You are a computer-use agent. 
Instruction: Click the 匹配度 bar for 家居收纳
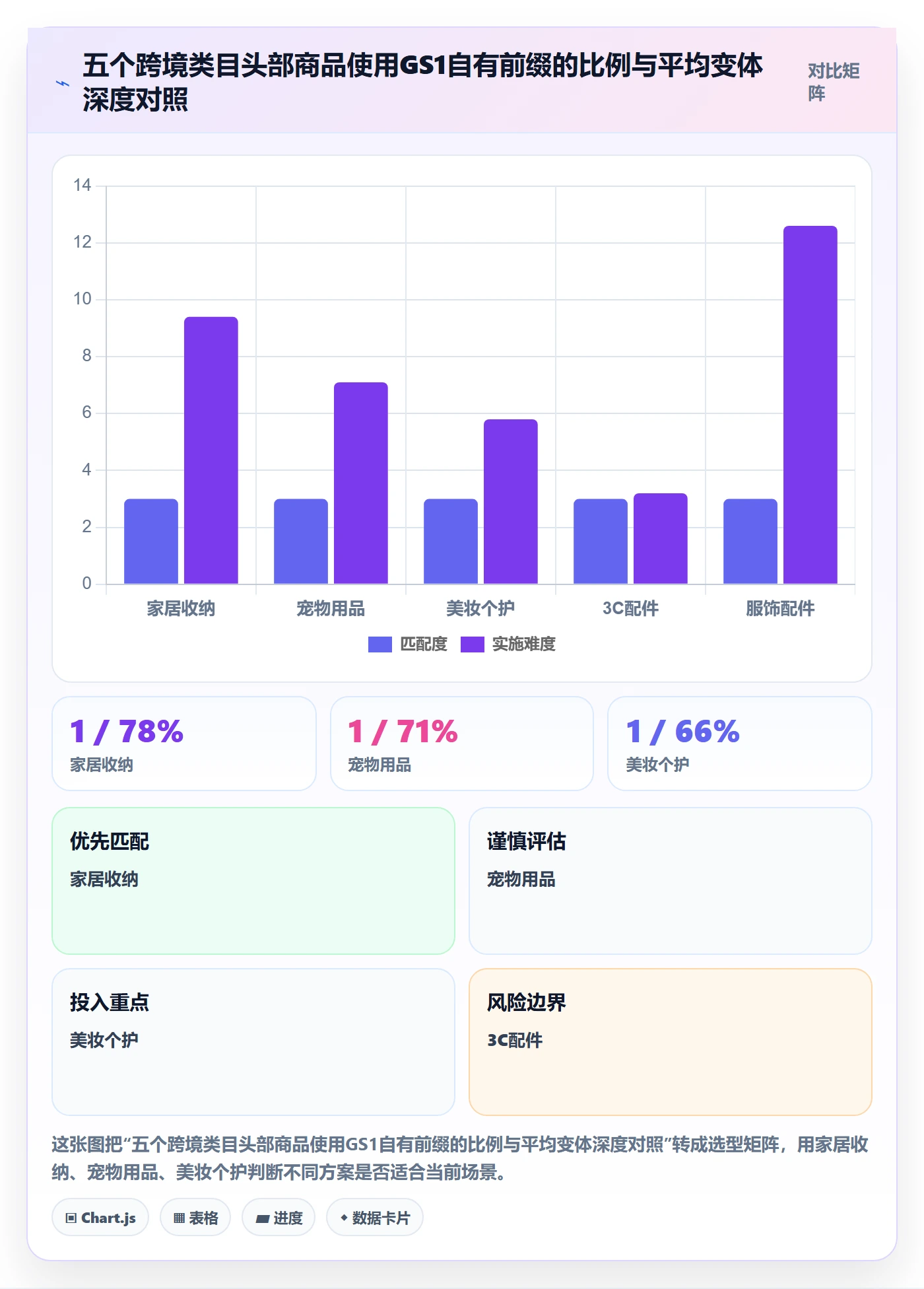click(151, 541)
